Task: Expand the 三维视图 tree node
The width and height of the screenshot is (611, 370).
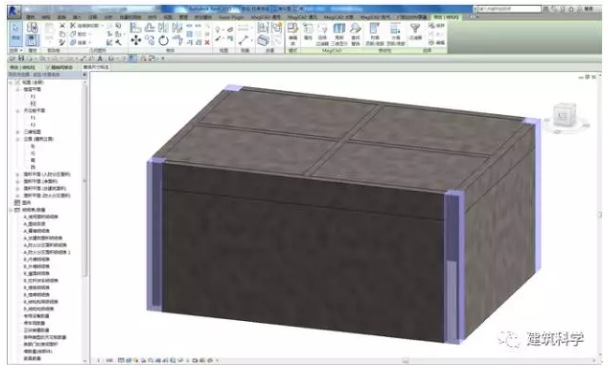Action: click(18, 132)
